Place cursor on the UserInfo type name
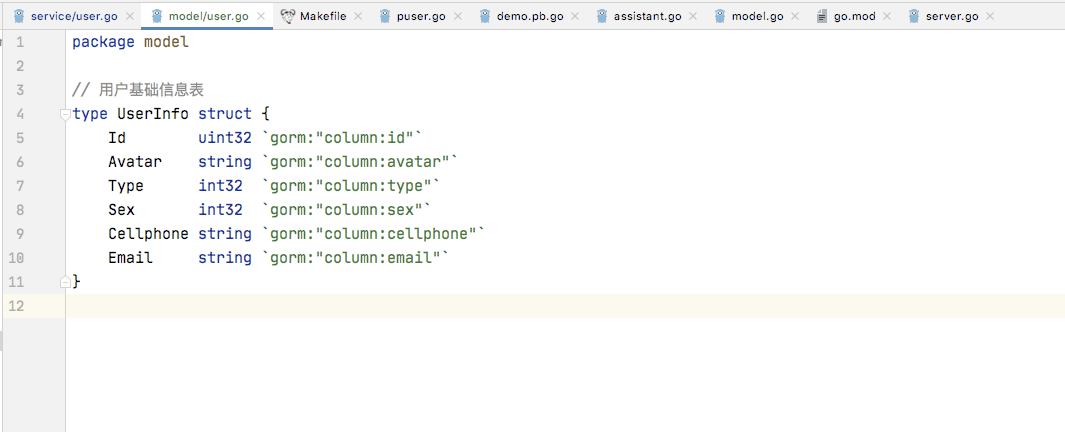 click(x=153, y=114)
